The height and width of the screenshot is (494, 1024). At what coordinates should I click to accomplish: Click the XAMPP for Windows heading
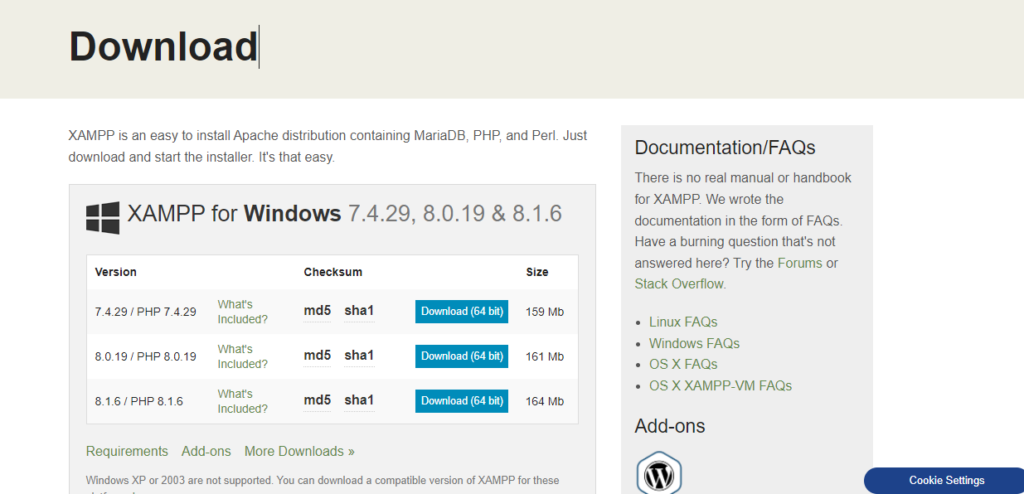point(344,214)
